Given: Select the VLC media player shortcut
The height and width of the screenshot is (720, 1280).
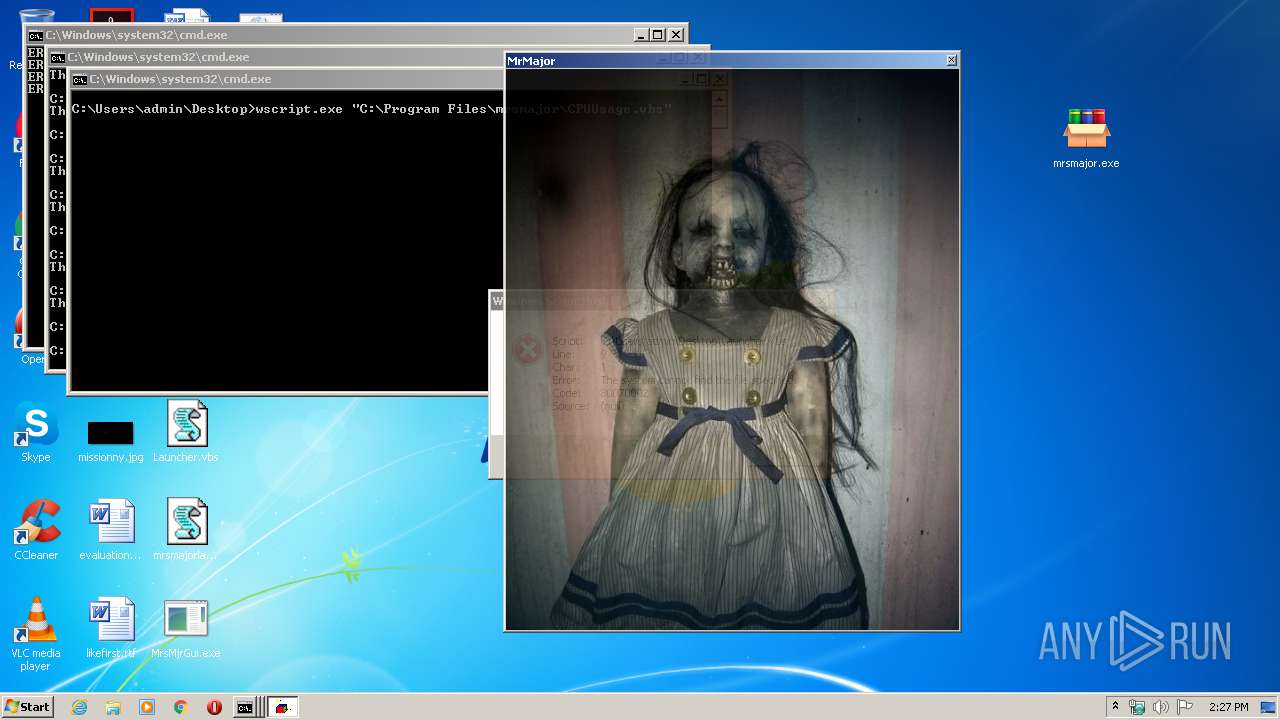Looking at the screenshot, I should [x=36, y=634].
